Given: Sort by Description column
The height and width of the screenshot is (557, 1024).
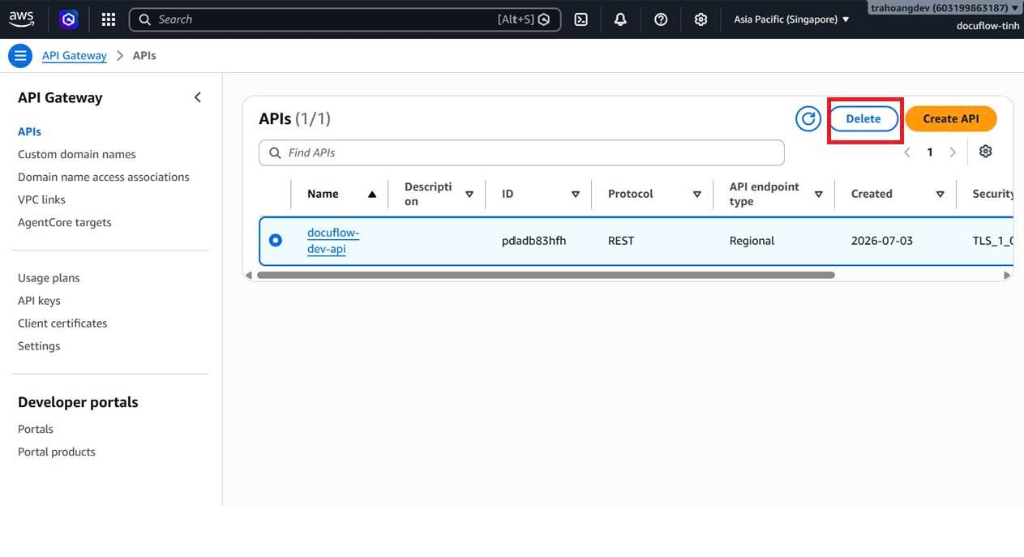Looking at the screenshot, I should tap(469, 194).
